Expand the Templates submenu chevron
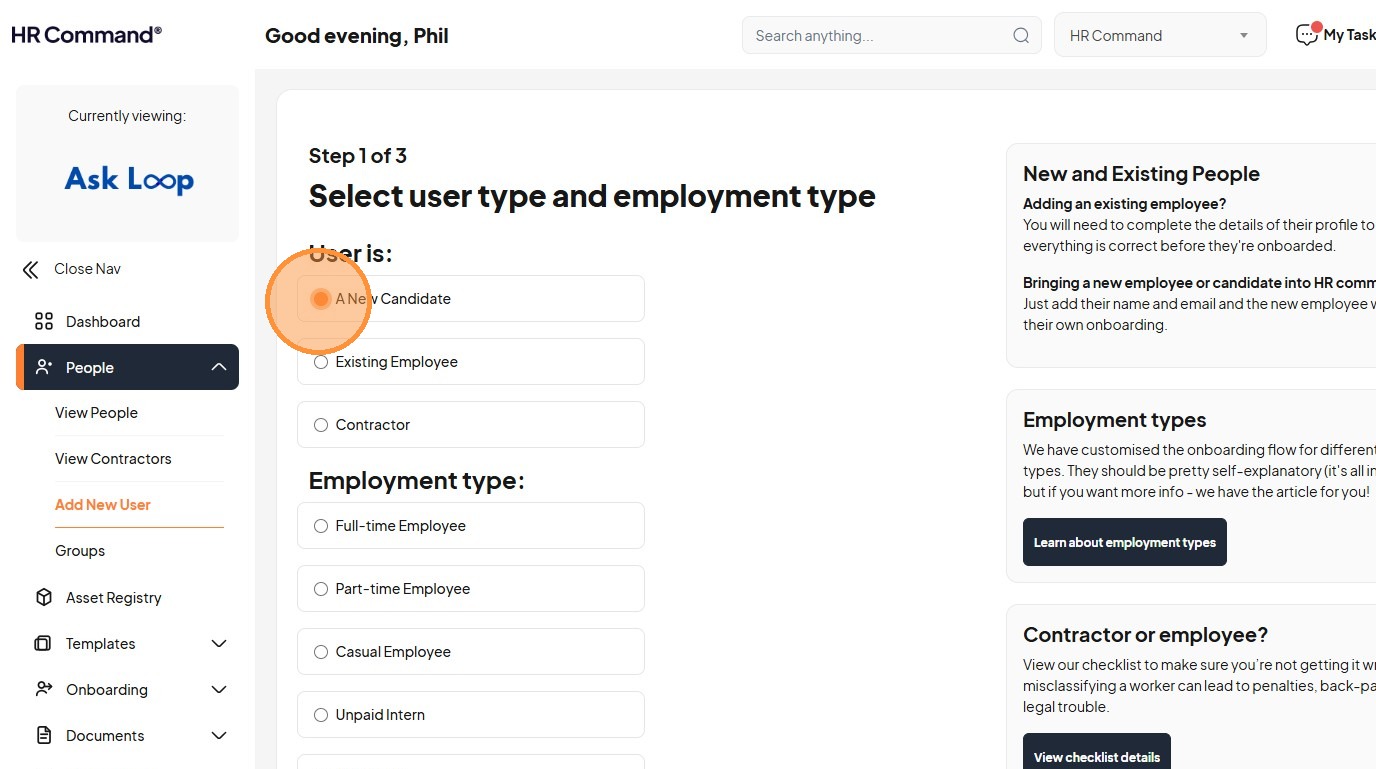The image size is (1376, 769). point(219,644)
